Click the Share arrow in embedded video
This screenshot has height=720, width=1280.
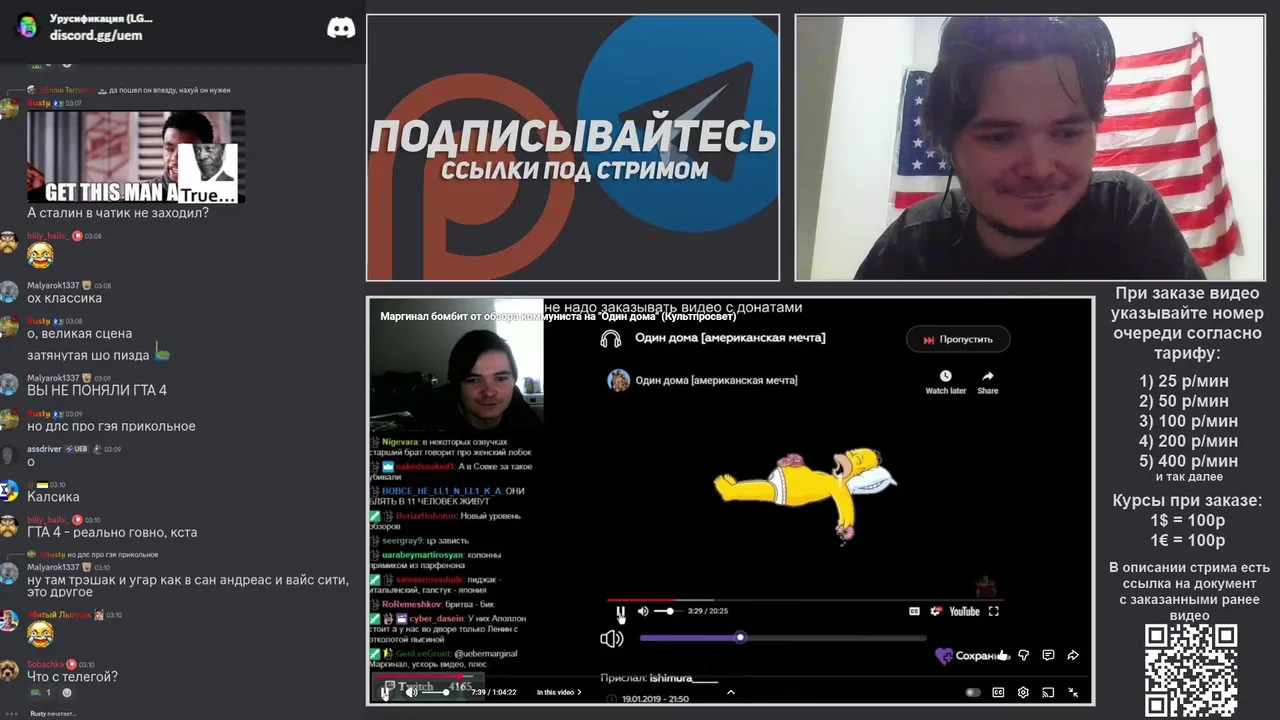pyautogui.click(x=988, y=377)
